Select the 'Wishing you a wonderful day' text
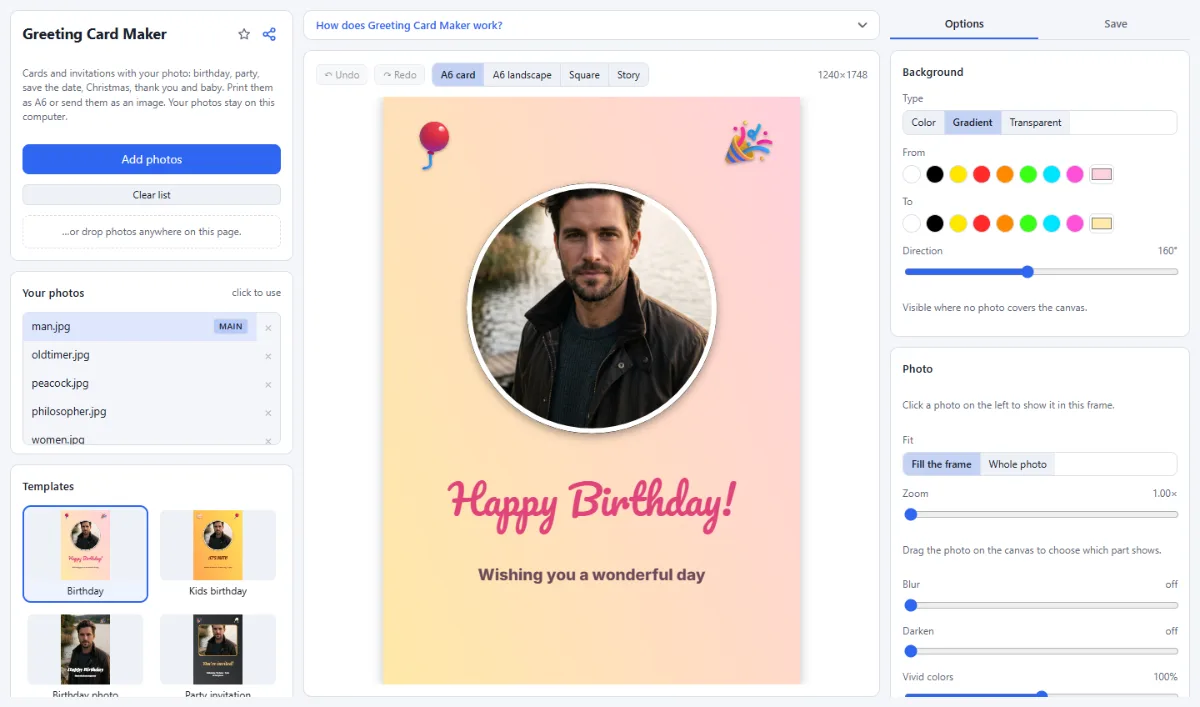1200x707 pixels. point(591,575)
